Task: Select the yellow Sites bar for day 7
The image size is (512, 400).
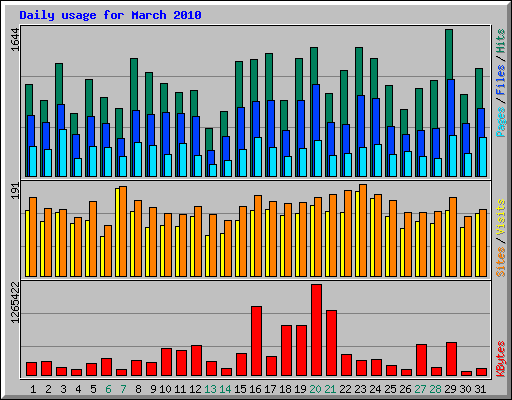Action: [x=117, y=232]
